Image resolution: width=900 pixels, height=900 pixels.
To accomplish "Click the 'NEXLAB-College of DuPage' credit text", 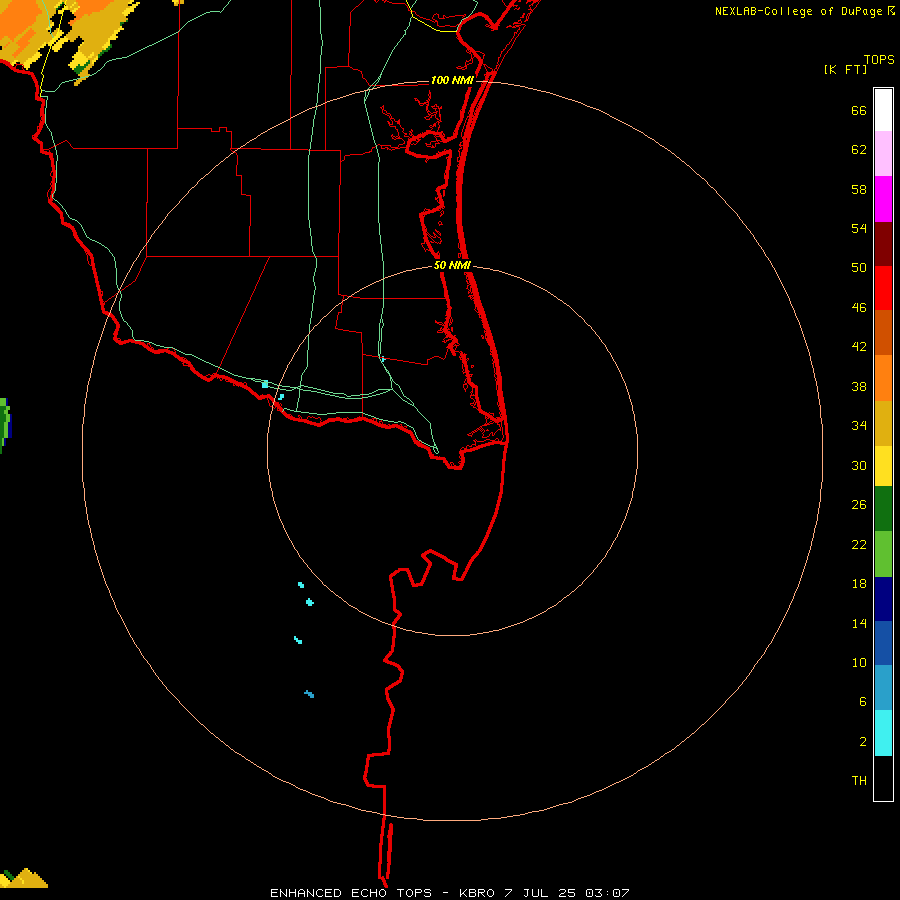I will point(798,11).
